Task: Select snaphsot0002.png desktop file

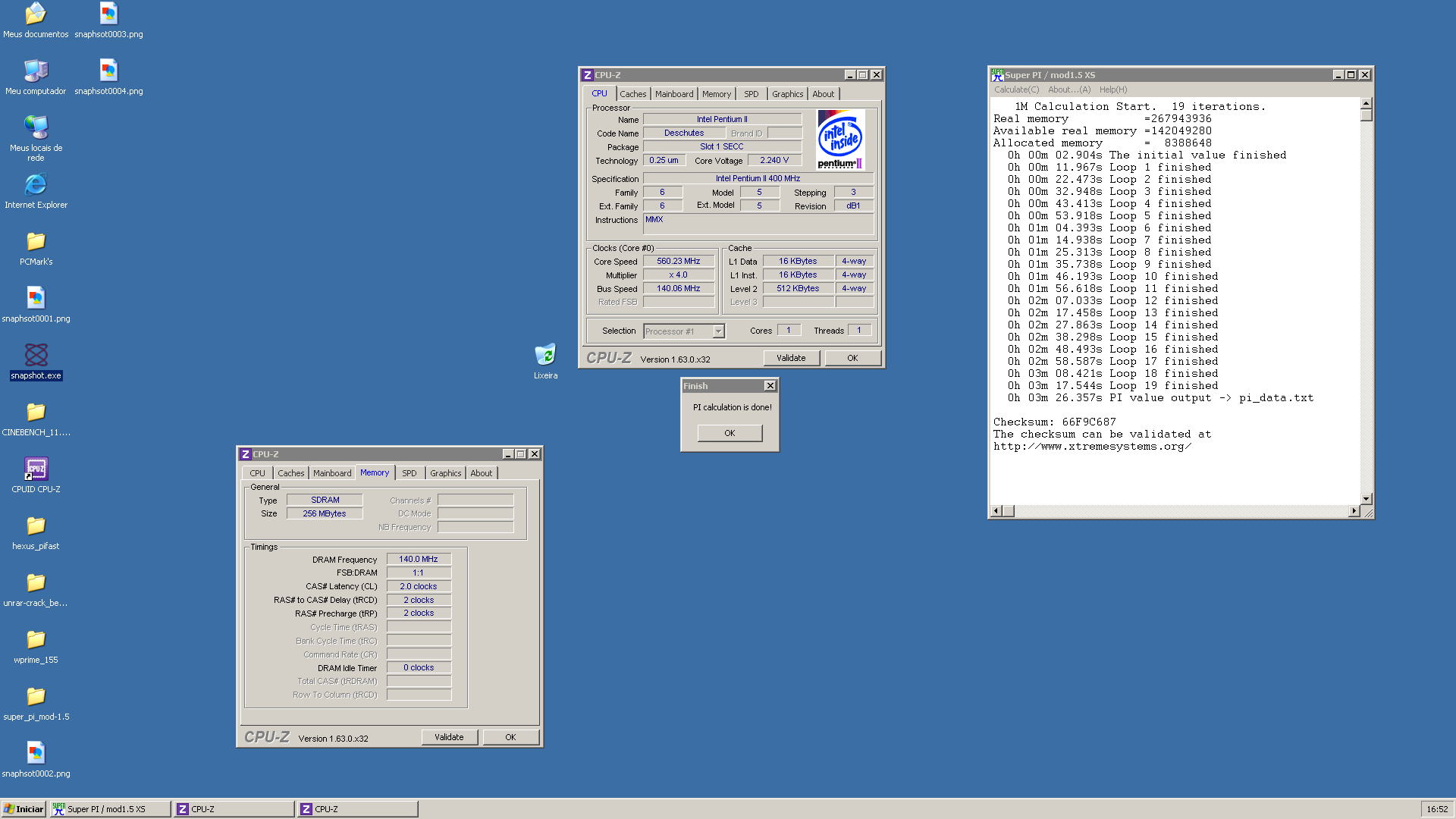Action: [x=36, y=753]
